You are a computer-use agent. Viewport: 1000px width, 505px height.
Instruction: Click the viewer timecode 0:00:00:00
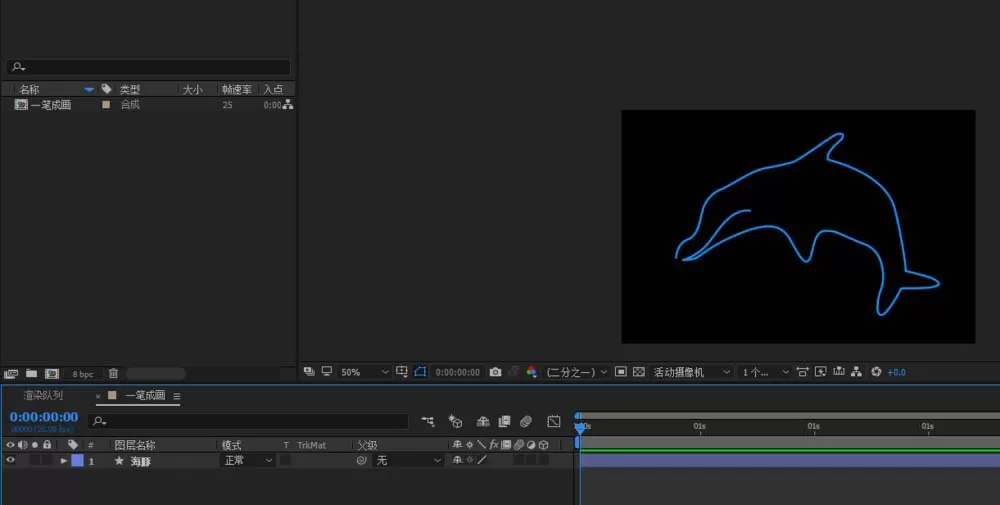tap(457, 372)
